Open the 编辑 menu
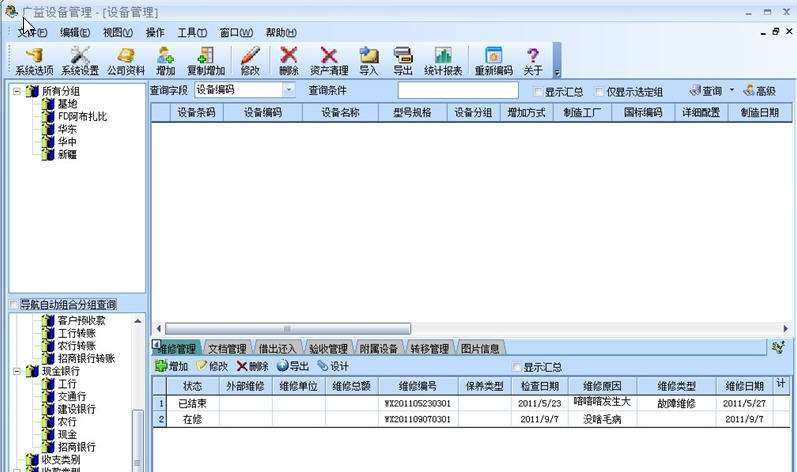 pos(75,33)
